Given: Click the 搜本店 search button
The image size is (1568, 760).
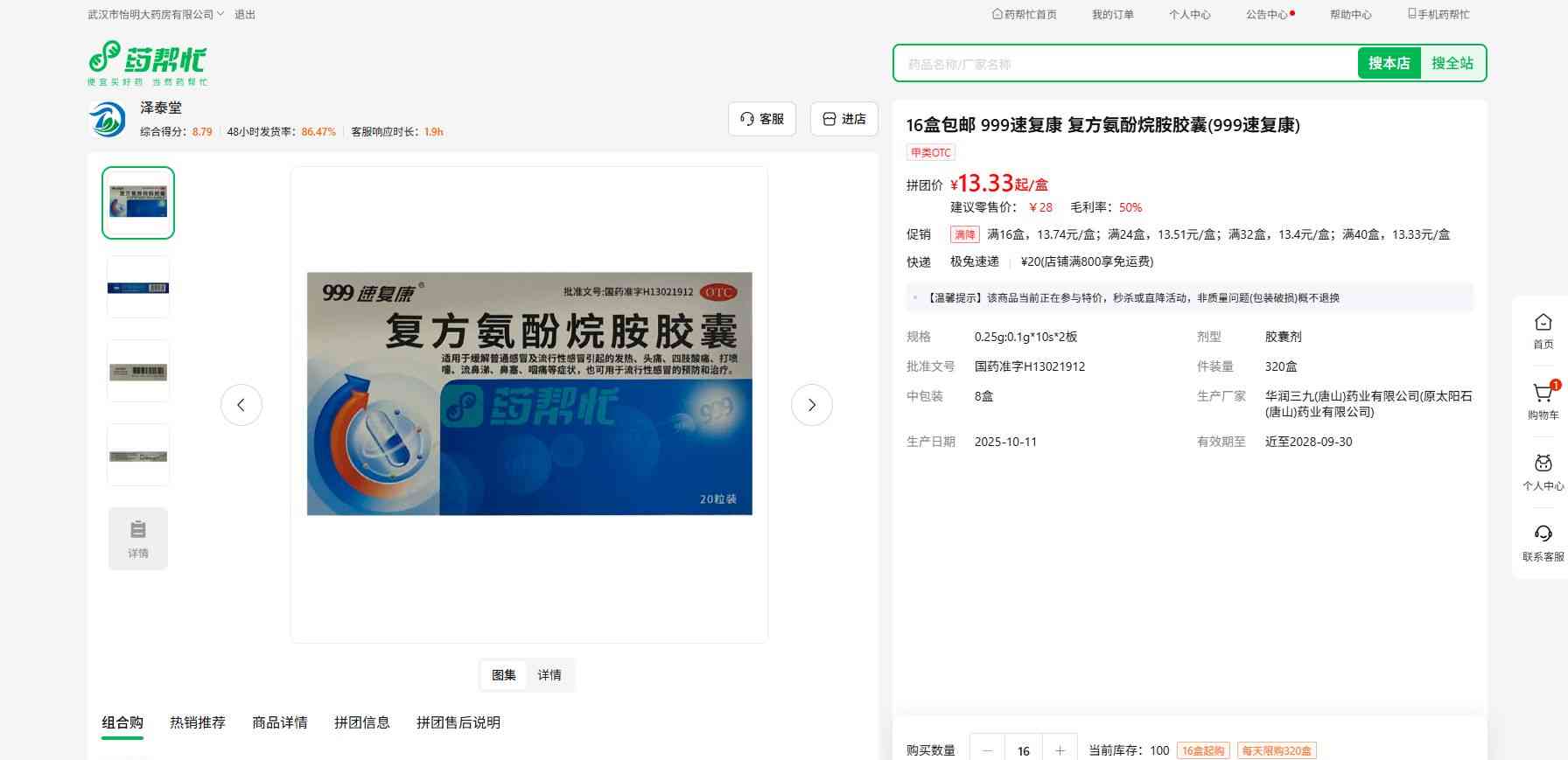Looking at the screenshot, I should [x=1389, y=64].
